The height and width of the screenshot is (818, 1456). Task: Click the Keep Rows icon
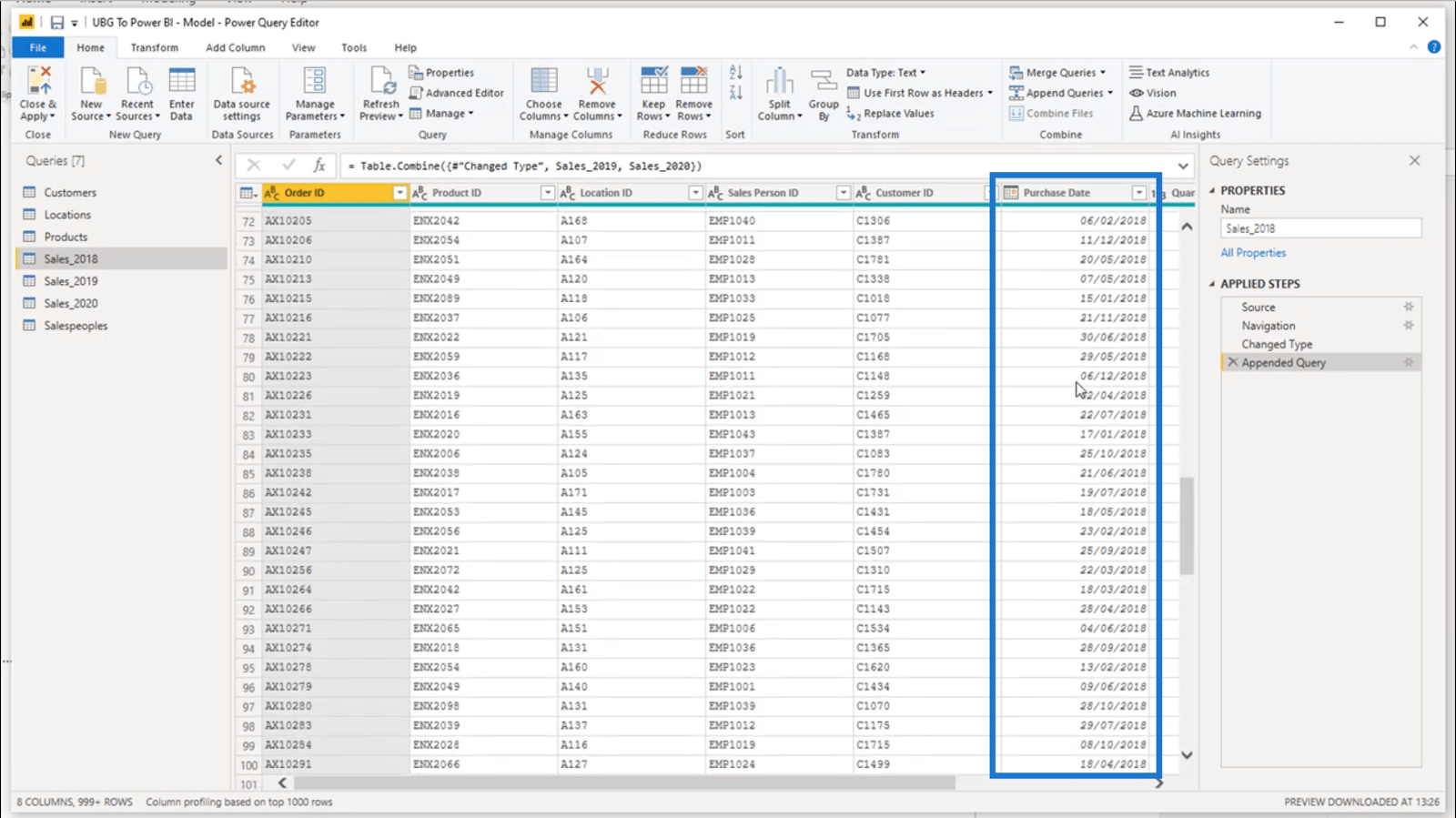pyautogui.click(x=653, y=81)
